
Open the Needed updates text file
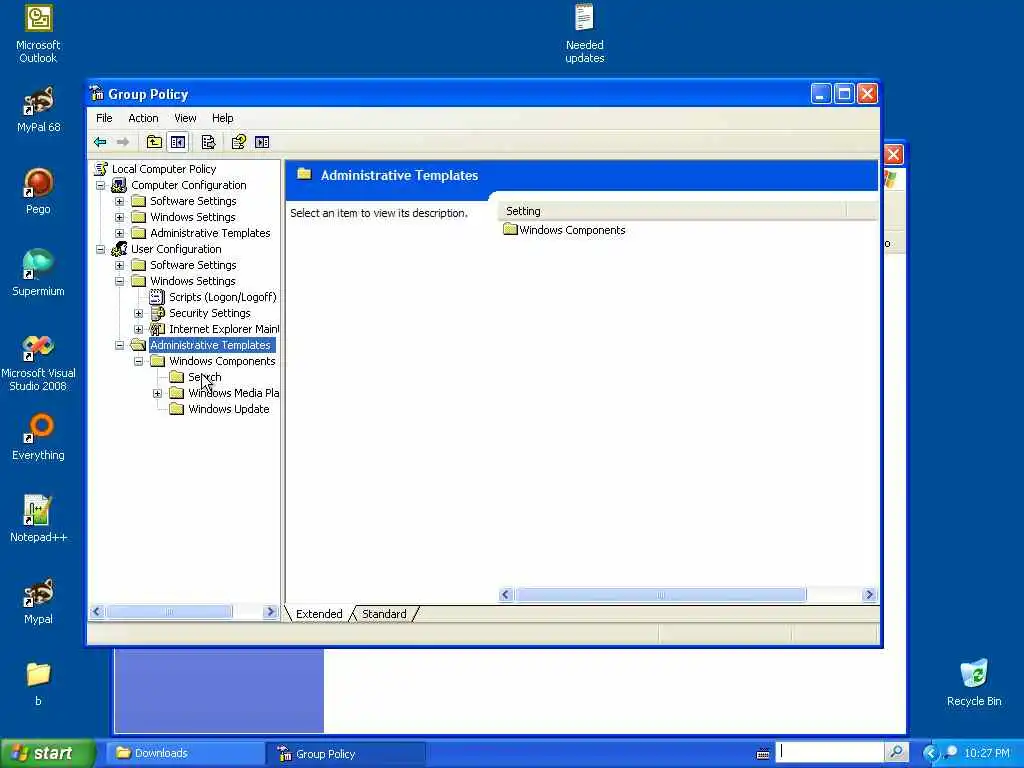(584, 34)
